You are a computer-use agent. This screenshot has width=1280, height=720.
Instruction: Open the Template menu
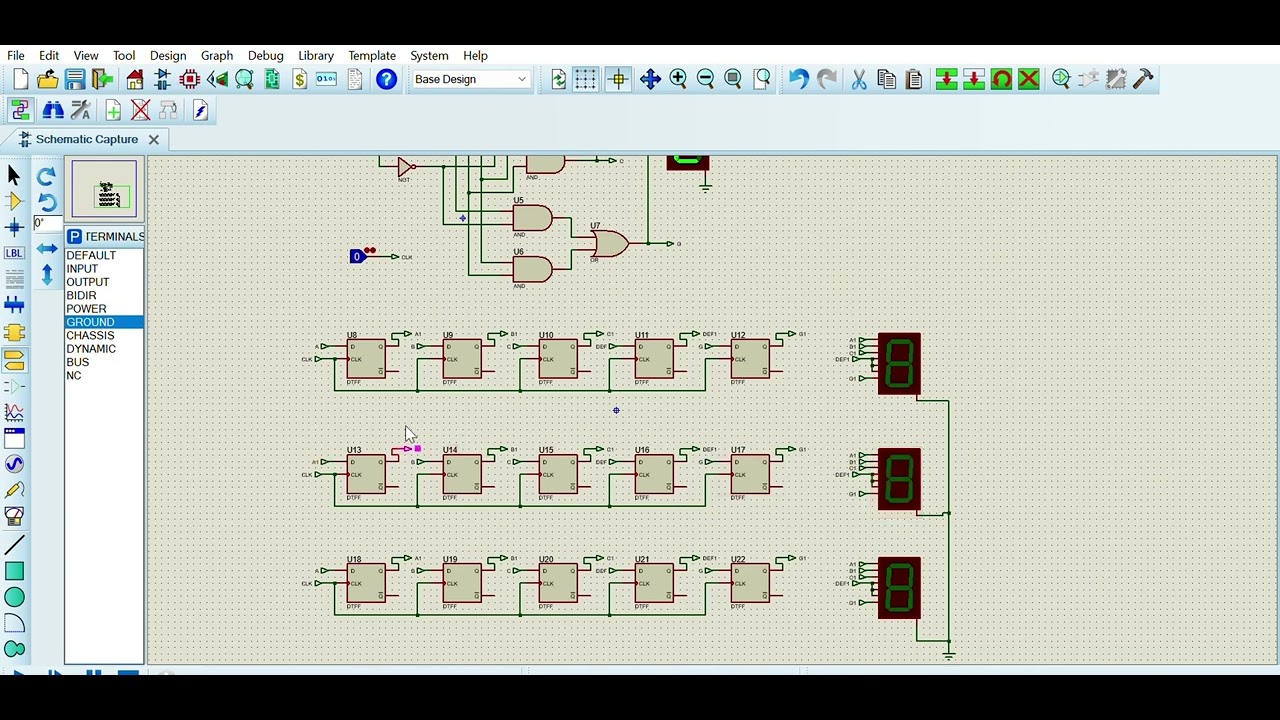pos(372,56)
